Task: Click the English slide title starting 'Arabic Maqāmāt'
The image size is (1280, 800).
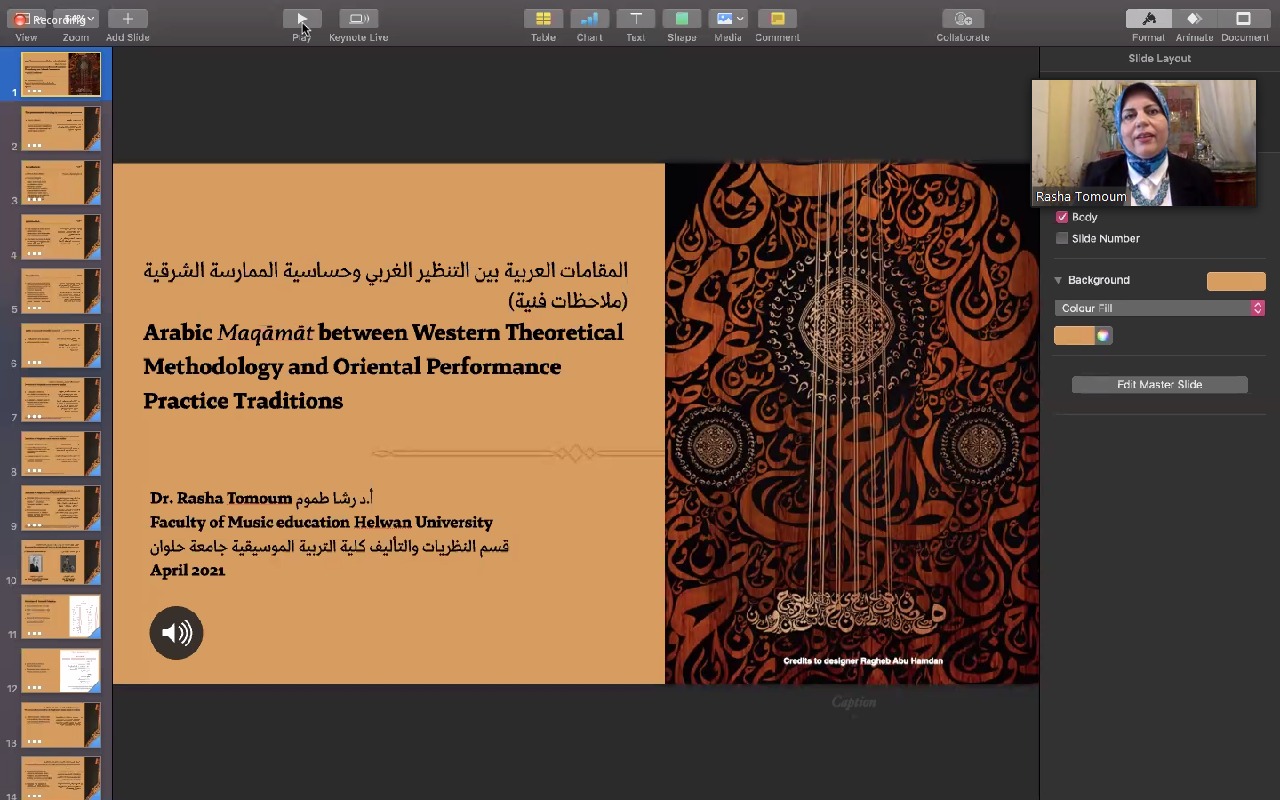Action: coord(383,366)
